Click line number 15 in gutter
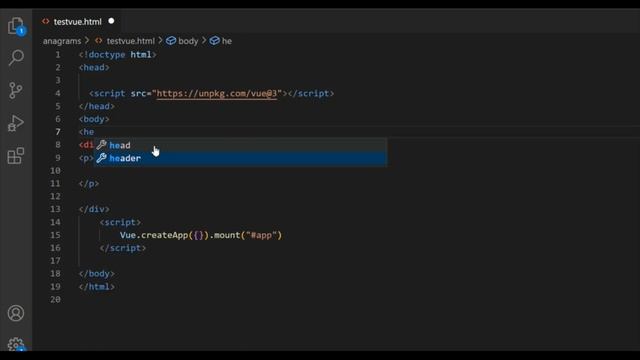This screenshot has width=640, height=360. coord(55,235)
